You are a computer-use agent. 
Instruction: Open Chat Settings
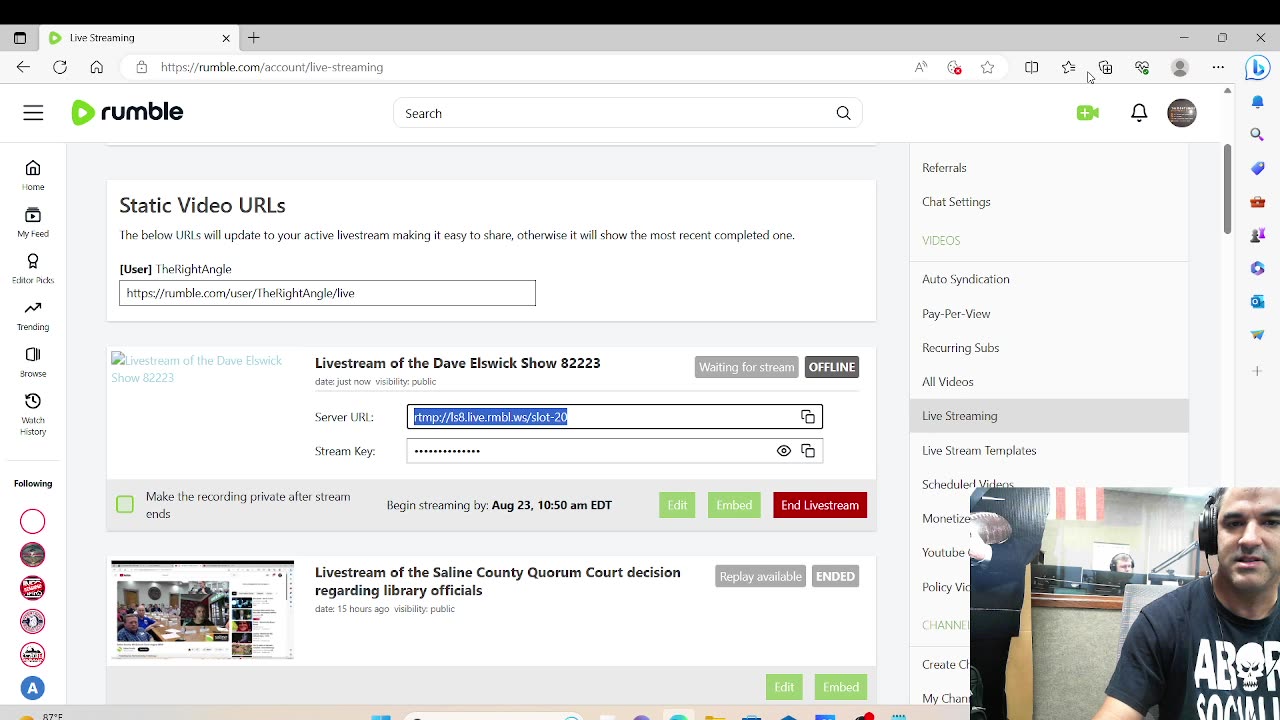(956, 202)
